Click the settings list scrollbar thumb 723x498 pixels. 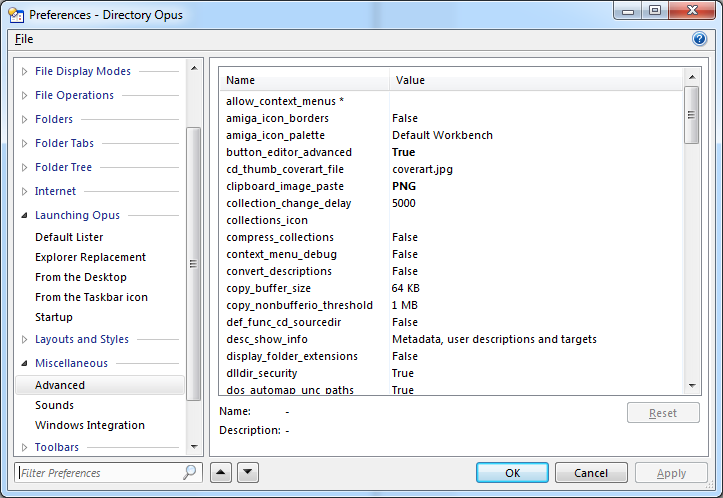[x=692, y=115]
